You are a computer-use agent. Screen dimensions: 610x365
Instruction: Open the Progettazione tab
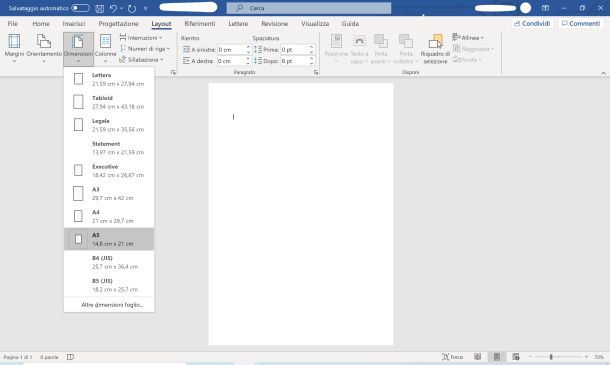(x=118, y=24)
